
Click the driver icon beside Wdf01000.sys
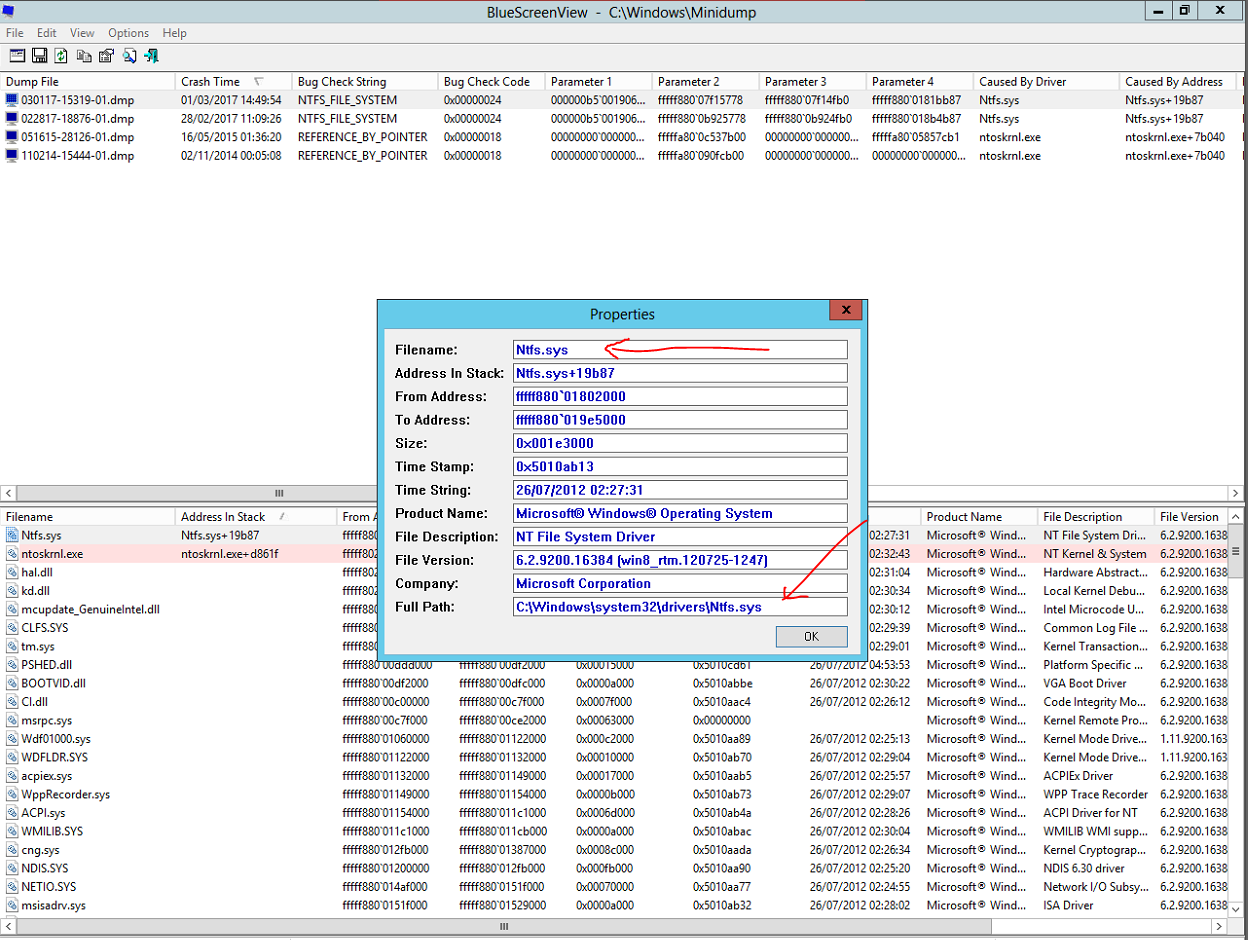pyautogui.click(x=12, y=739)
